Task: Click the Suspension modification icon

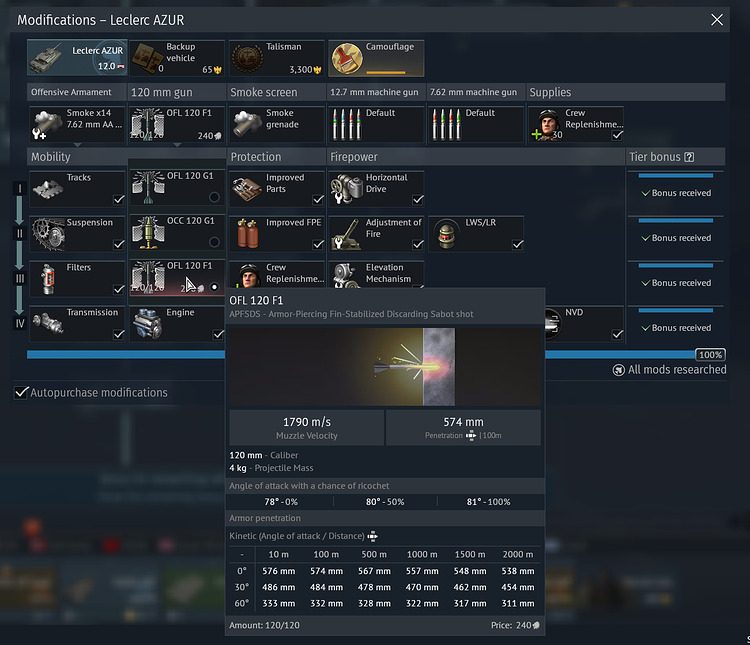Action: point(77,234)
